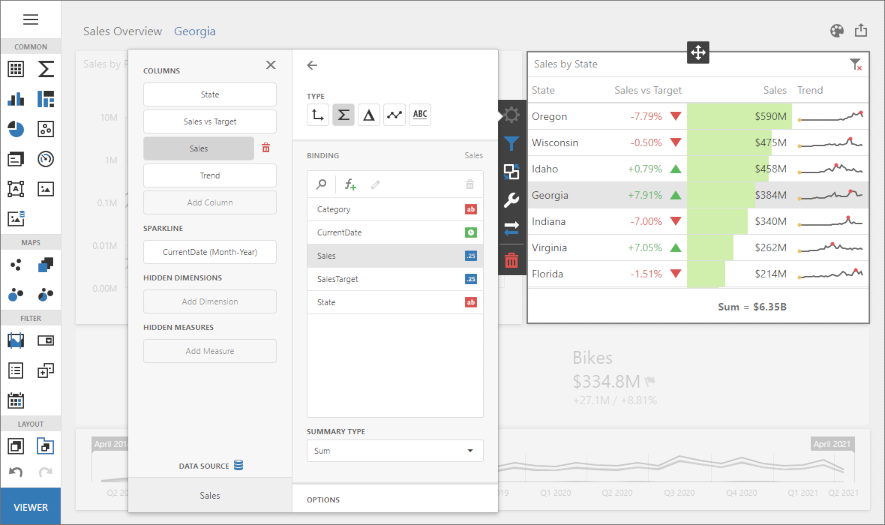885x525 pixels.
Task: Add a Range Filter item
Action: tap(16, 340)
